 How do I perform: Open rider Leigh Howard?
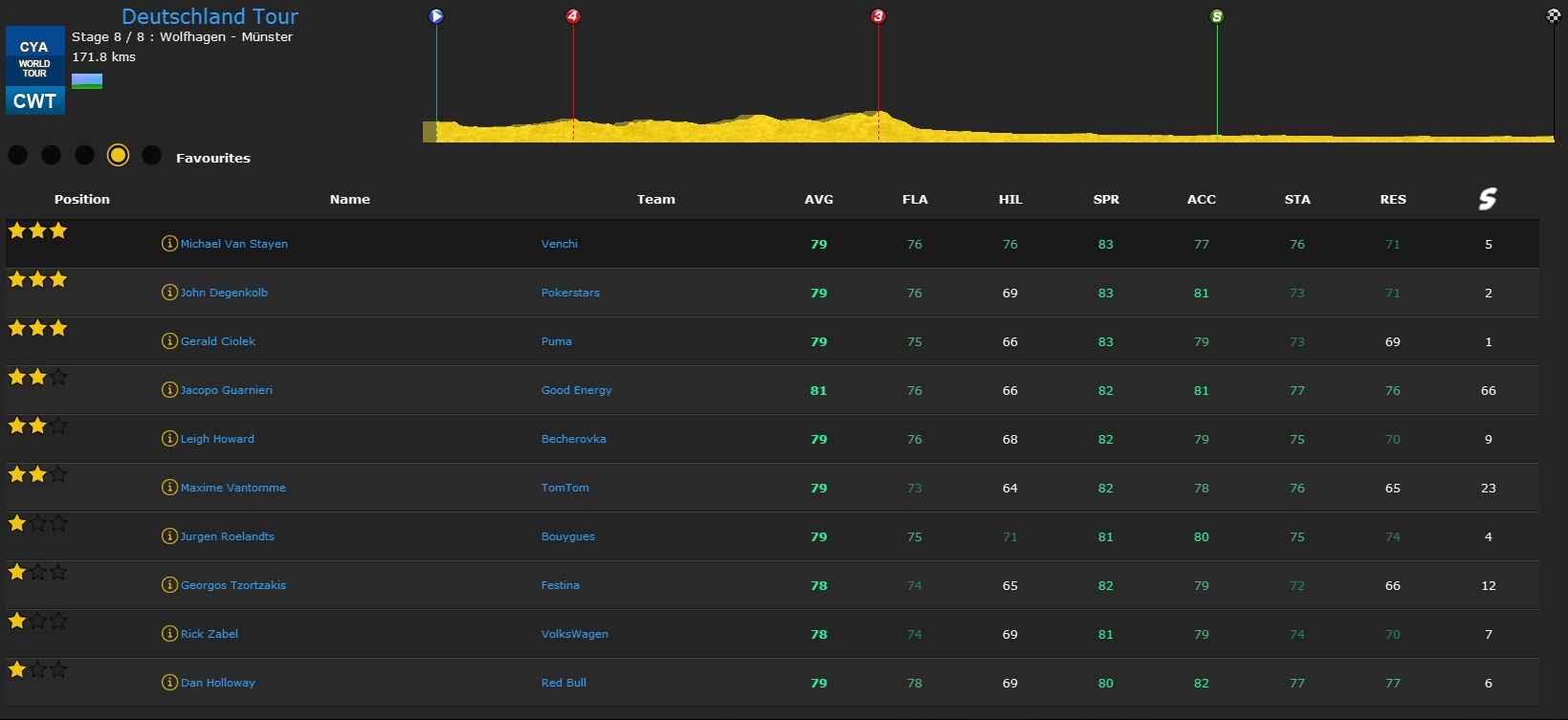click(217, 439)
